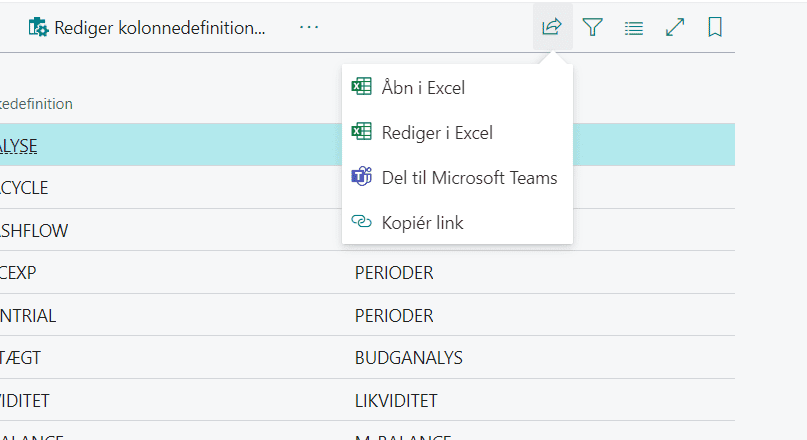Open the highlighted ALYSE row link
807x440 pixels.
[19, 145]
